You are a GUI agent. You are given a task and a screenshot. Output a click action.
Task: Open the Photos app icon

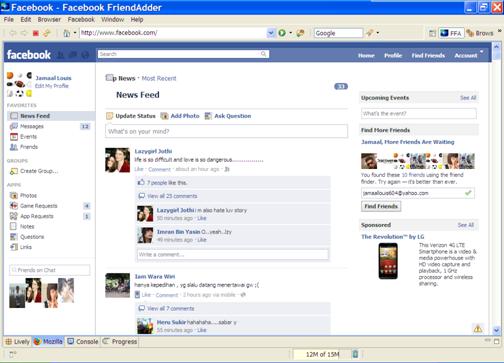coord(14,195)
